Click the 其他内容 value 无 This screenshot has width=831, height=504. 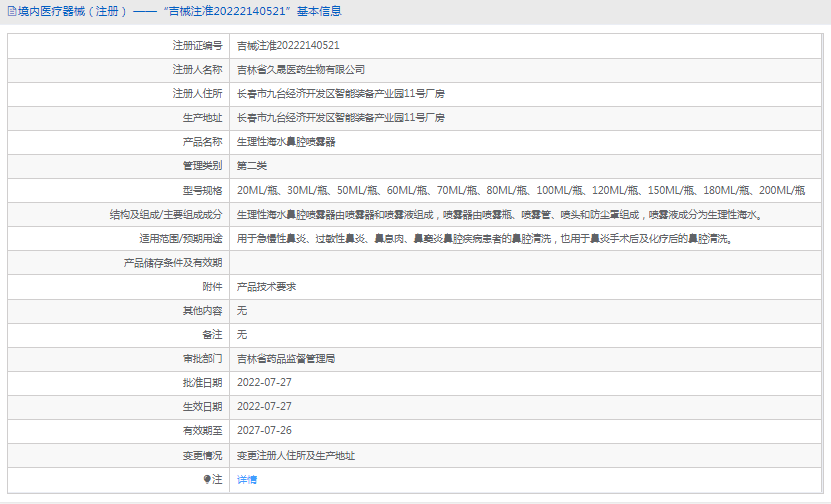pos(242,311)
